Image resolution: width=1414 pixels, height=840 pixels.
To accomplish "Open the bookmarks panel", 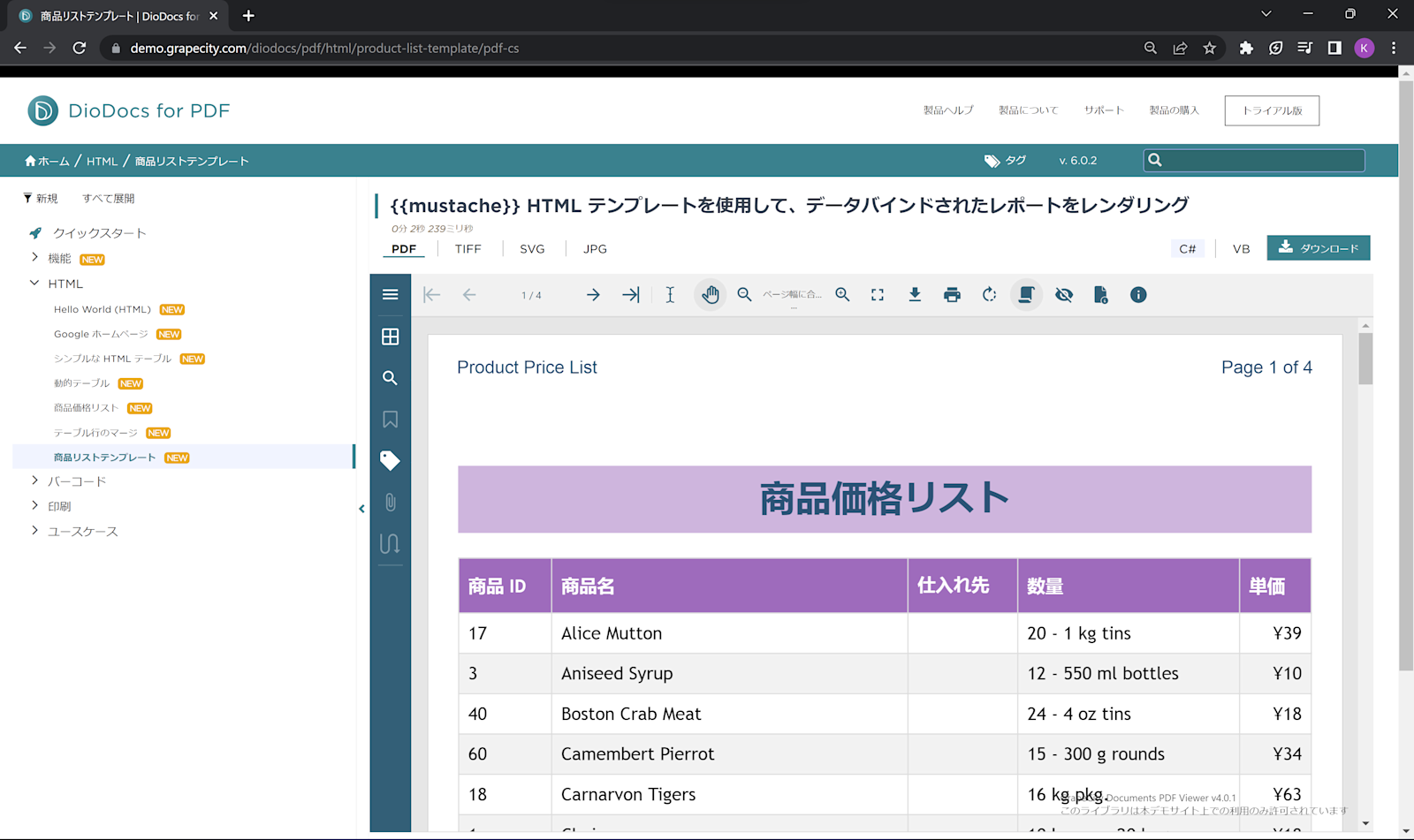I will tap(390, 420).
